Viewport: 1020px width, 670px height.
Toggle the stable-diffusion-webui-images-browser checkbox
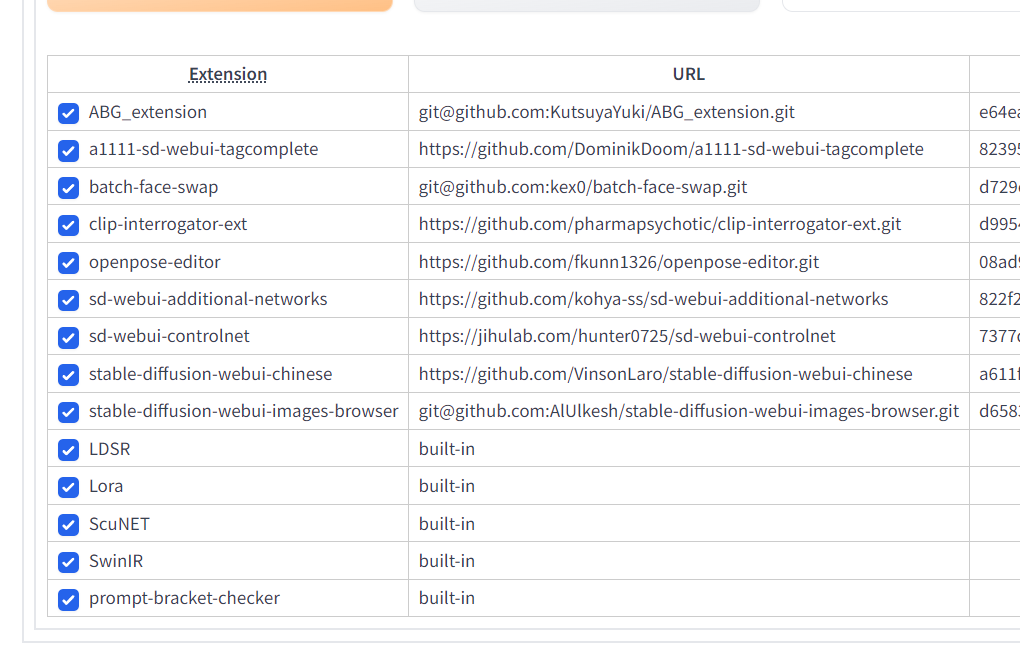pos(68,411)
